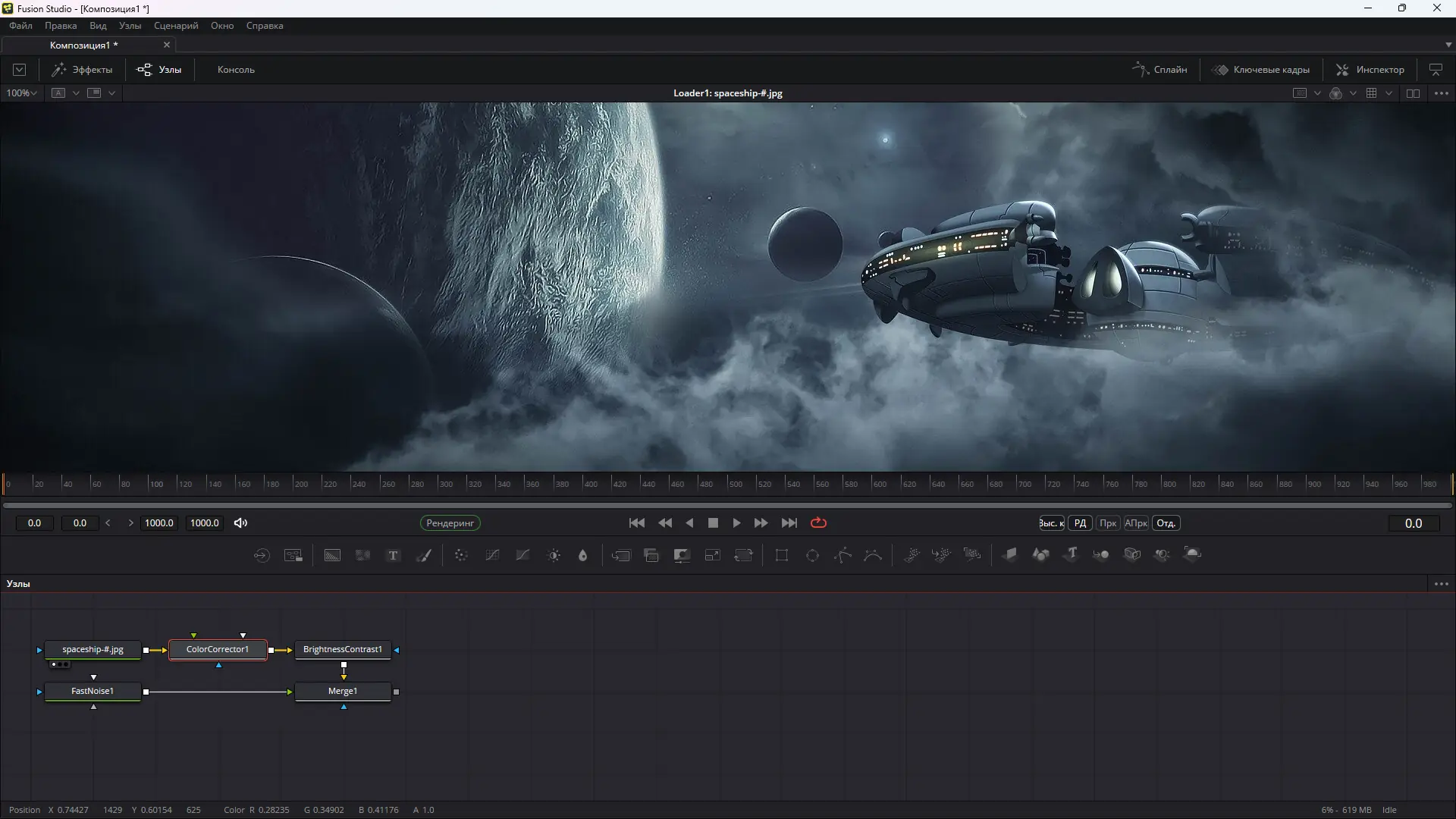
Task: Select the Merge1 node
Action: click(x=343, y=691)
